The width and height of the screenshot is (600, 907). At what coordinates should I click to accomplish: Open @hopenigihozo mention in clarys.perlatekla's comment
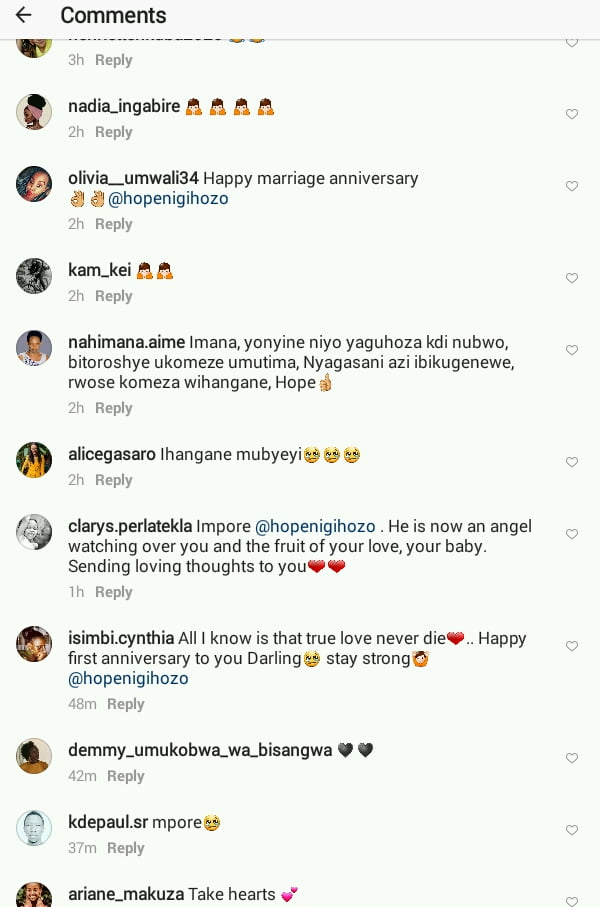[316, 526]
